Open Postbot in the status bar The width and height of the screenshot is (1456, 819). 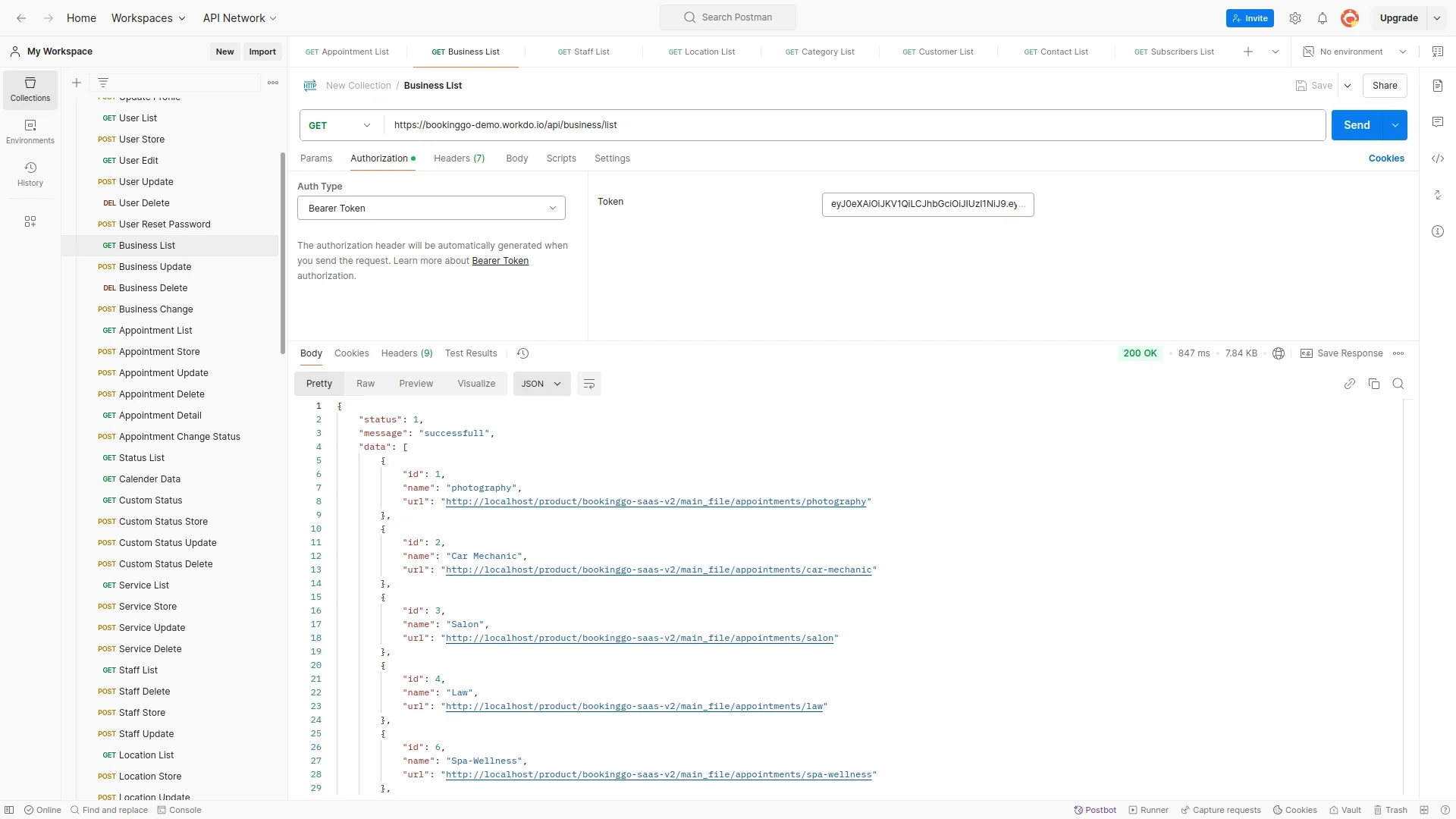pyautogui.click(x=1095, y=810)
